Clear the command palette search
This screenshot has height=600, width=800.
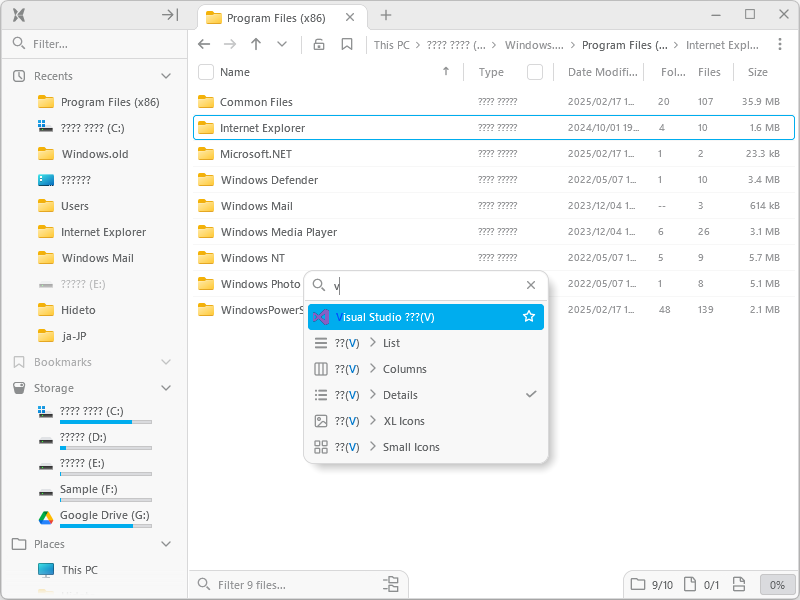531,285
